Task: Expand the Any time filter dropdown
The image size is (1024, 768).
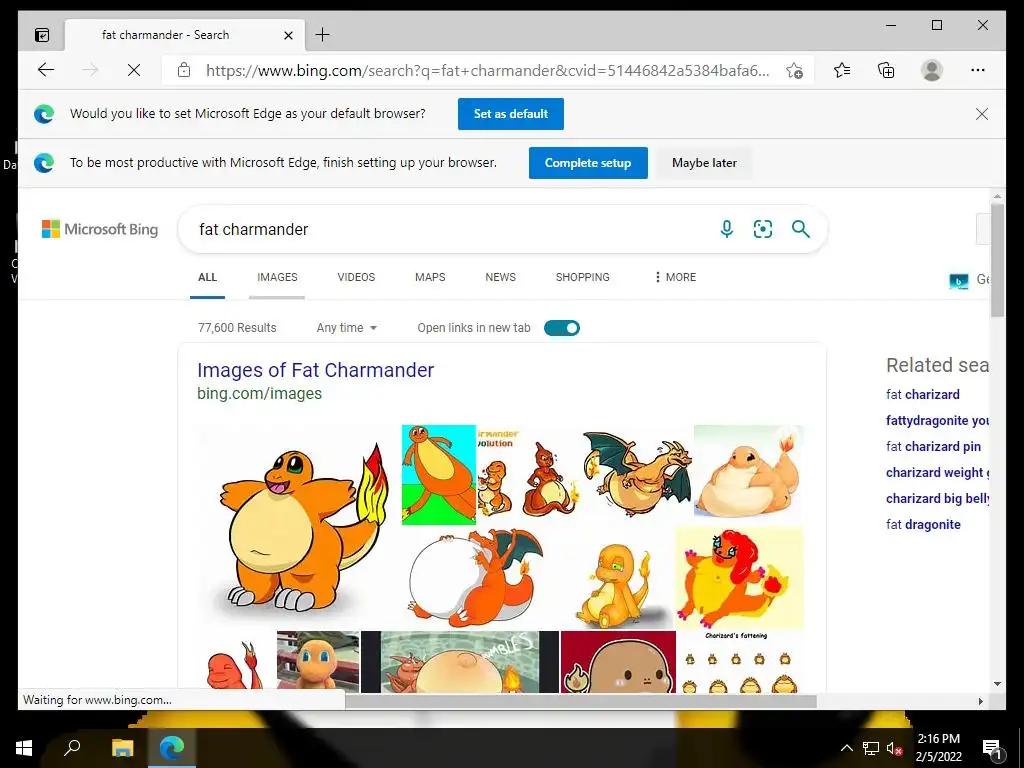Action: [347, 328]
